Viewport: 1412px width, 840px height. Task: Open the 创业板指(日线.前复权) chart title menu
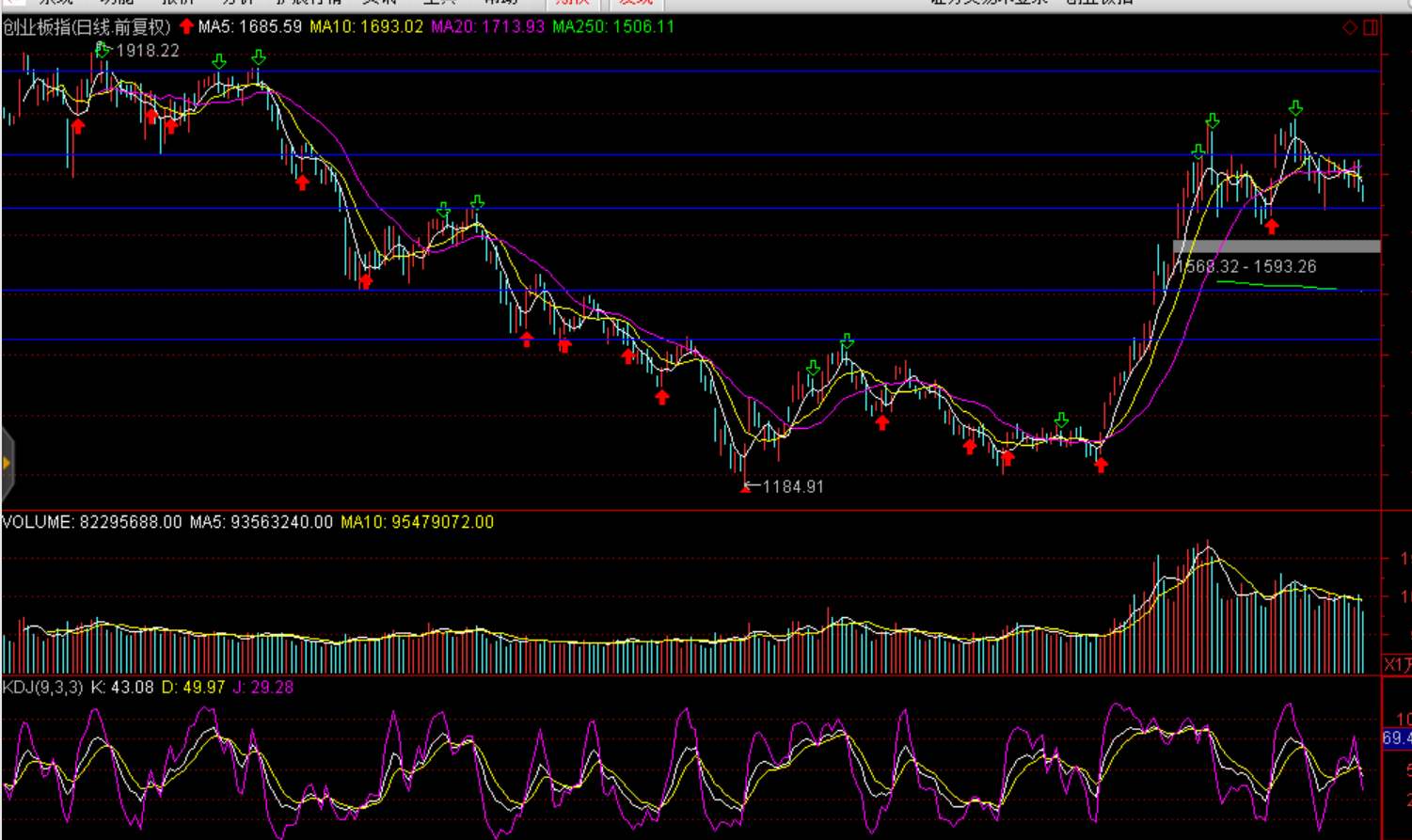coord(87,27)
